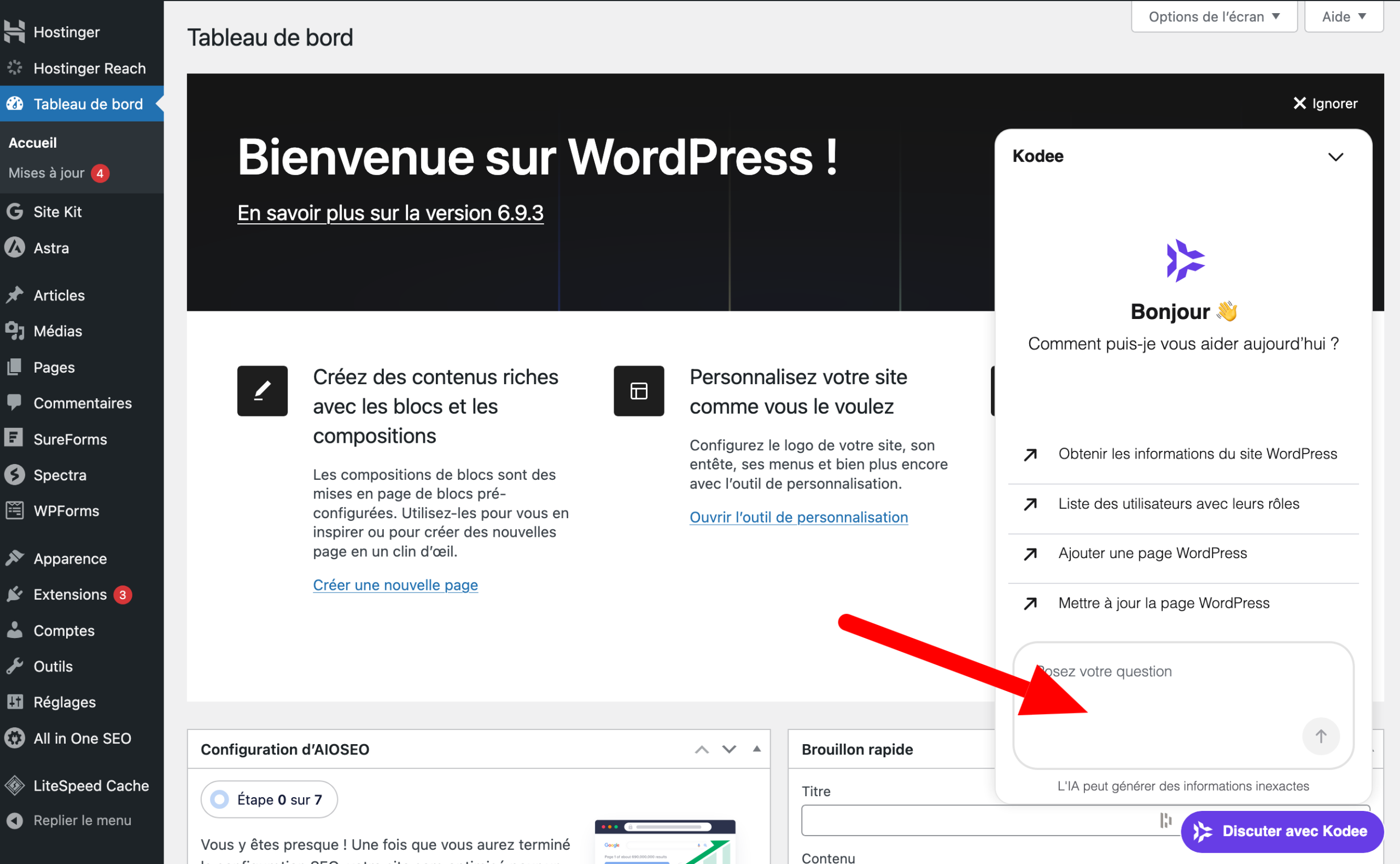Open the Options de l'écran dropdown

point(1215,16)
